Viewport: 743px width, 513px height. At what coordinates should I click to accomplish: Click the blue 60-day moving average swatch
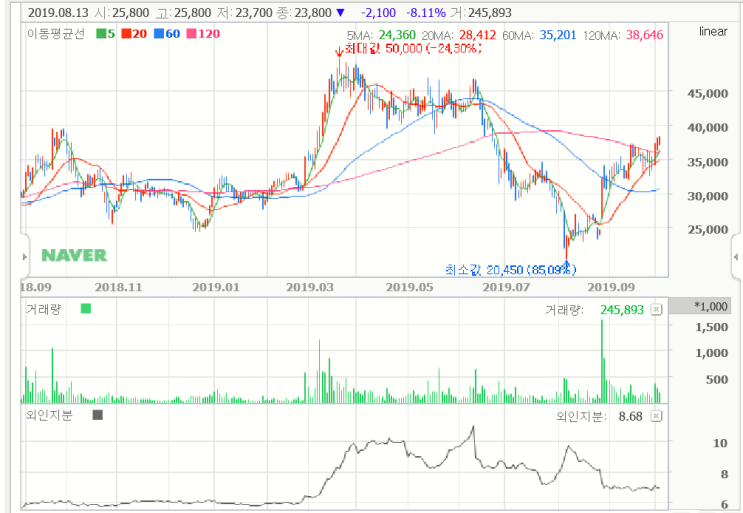point(159,34)
